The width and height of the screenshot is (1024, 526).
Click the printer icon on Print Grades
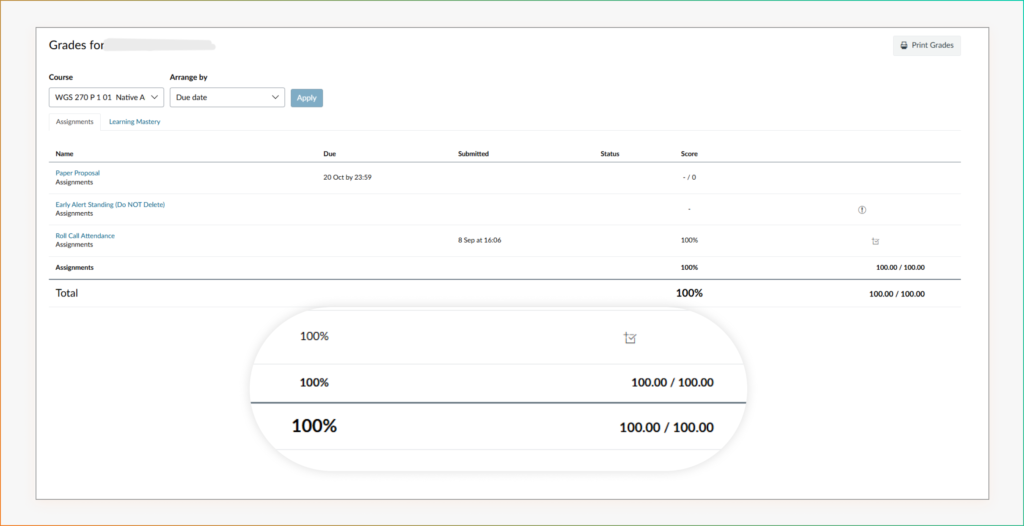pyautogui.click(x=904, y=45)
